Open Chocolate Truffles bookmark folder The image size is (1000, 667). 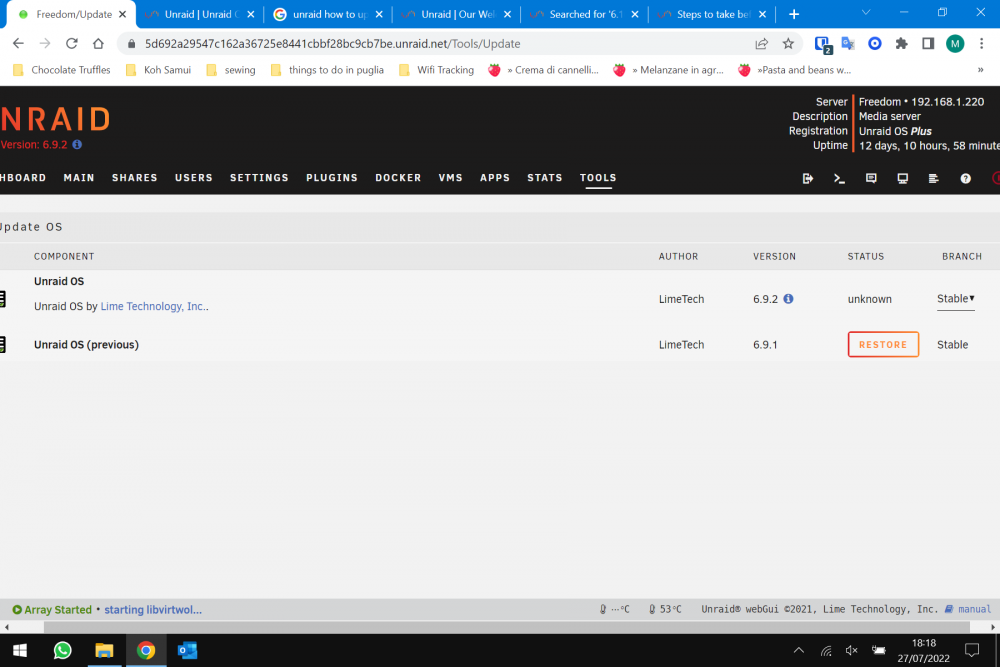62,70
